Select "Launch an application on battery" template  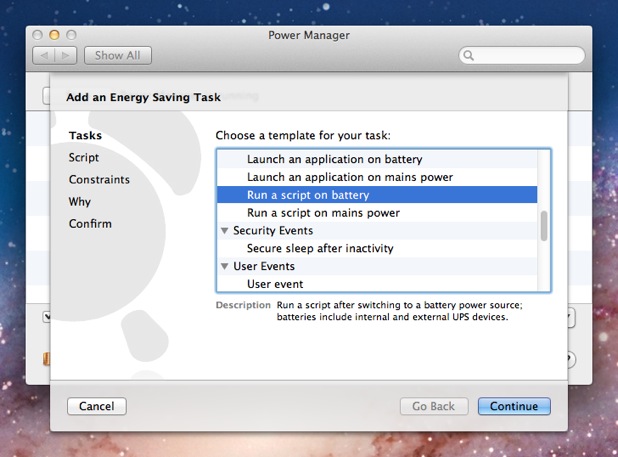(377, 159)
